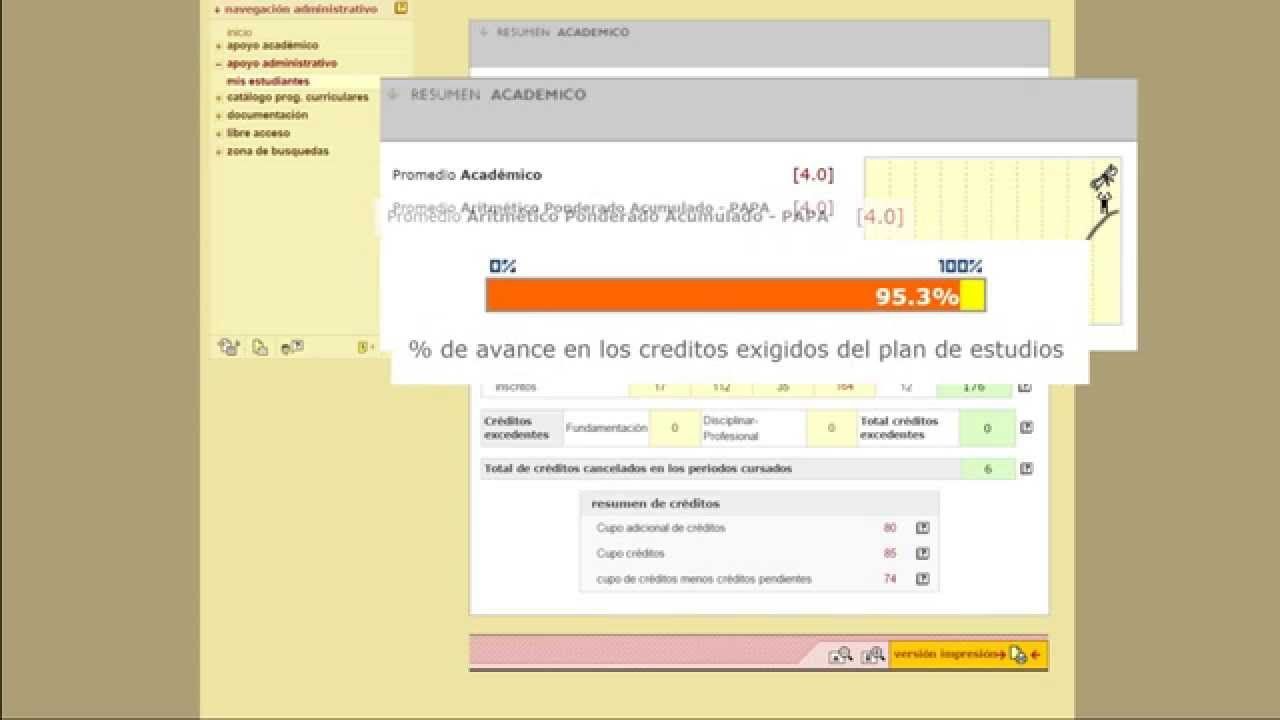Open info icon on the Cupo créditos row
The width and height of the screenshot is (1280, 720).
point(923,553)
